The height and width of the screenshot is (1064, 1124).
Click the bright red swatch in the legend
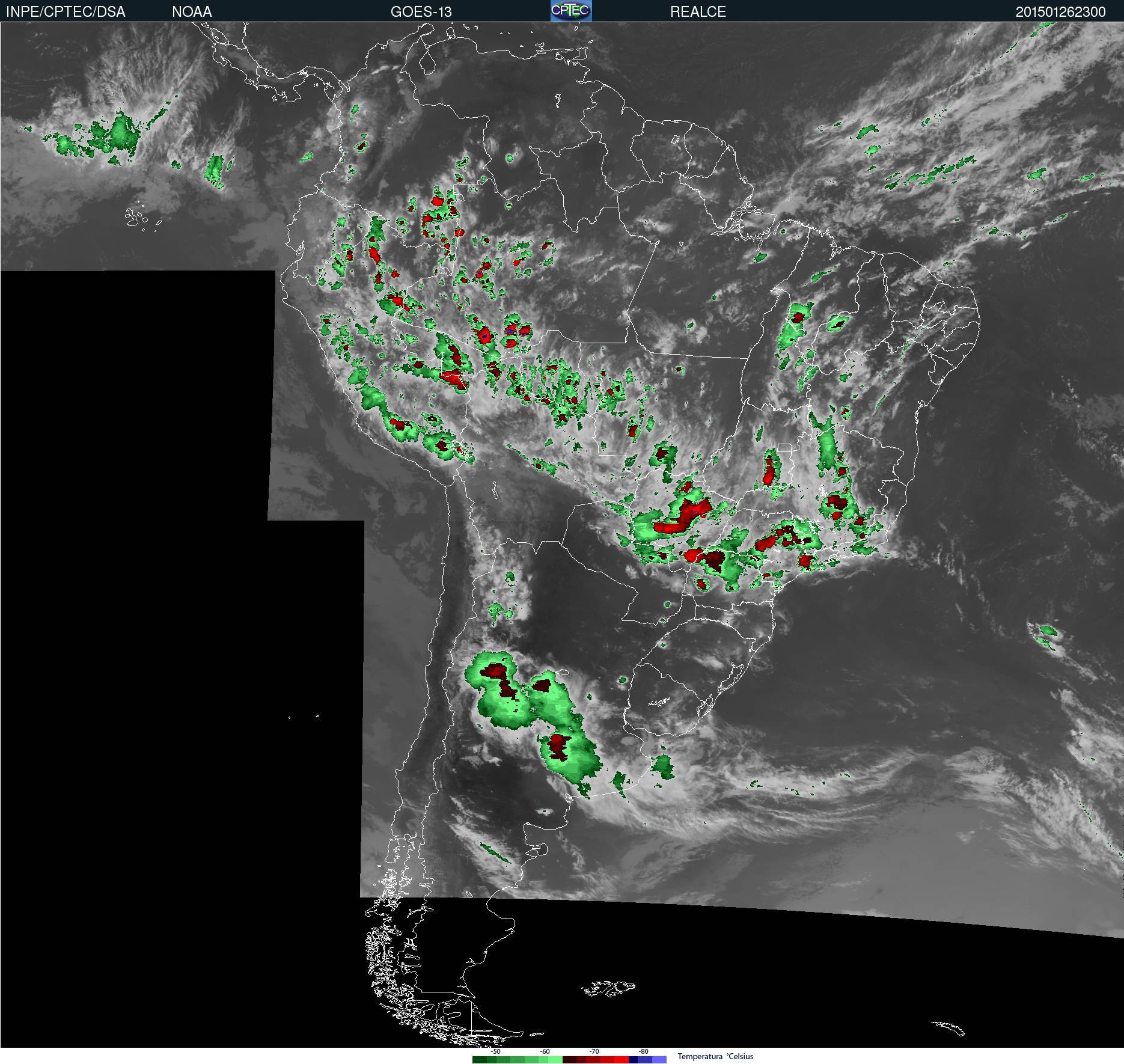(x=622, y=1059)
